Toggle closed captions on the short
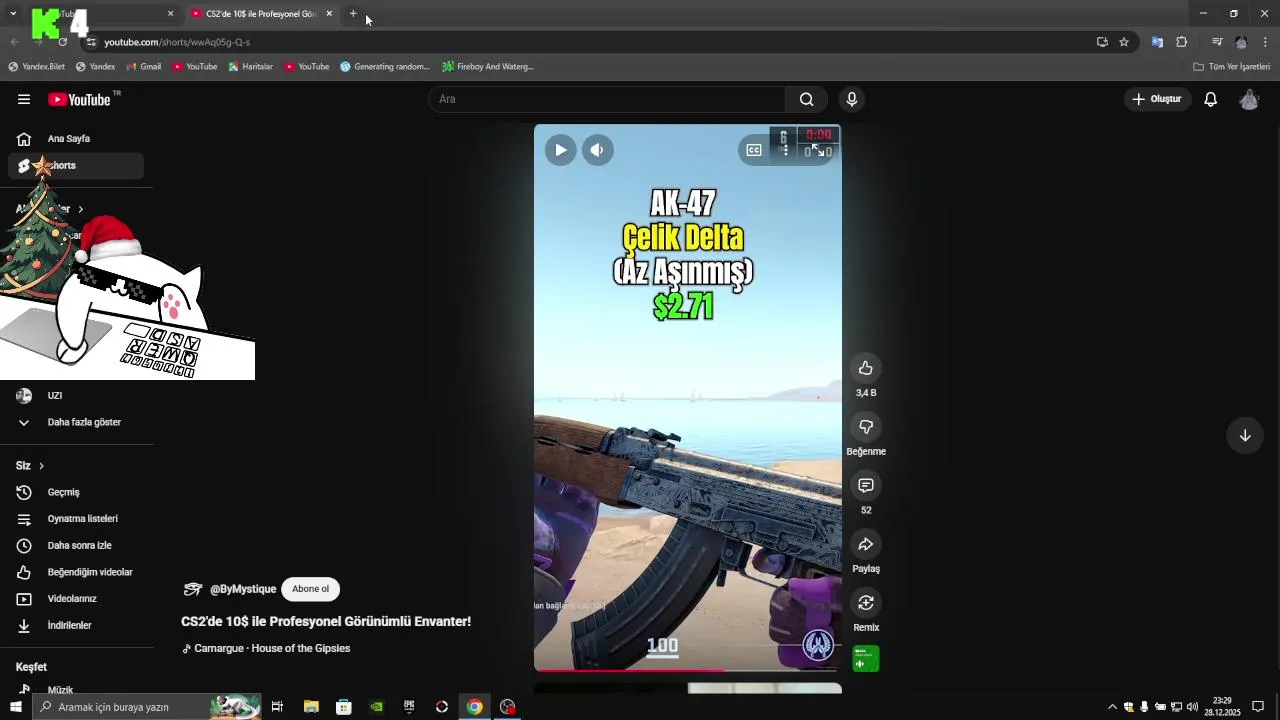Image resolution: width=1280 pixels, height=720 pixels. coord(754,150)
